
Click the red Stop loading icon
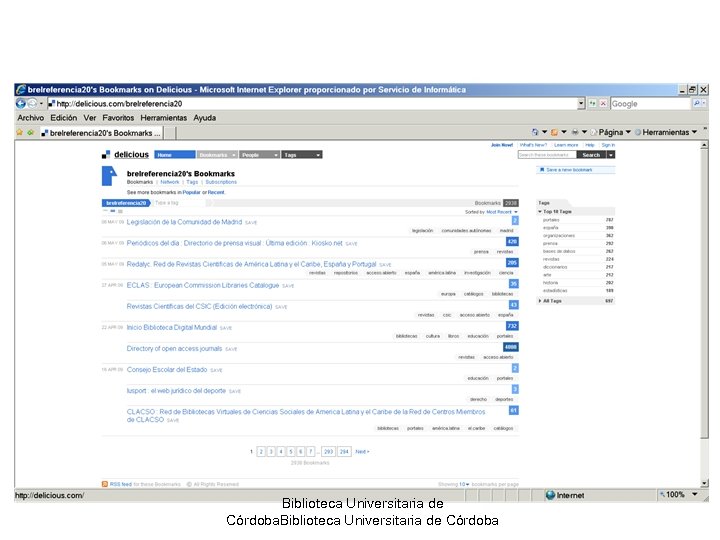[x=603, y=104]
